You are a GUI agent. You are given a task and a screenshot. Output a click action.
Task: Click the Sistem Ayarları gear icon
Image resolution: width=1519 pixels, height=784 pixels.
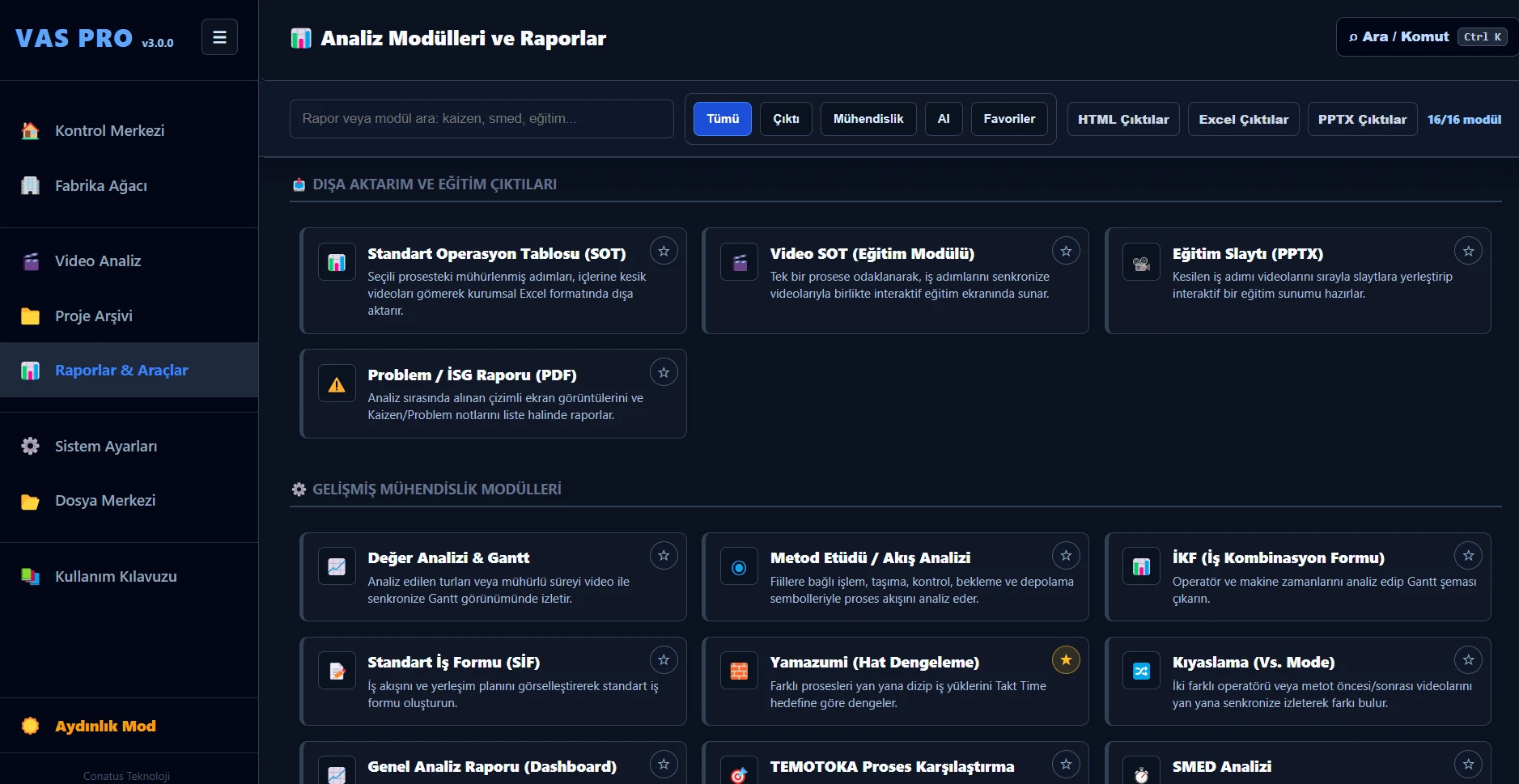[x=30, y=446]
